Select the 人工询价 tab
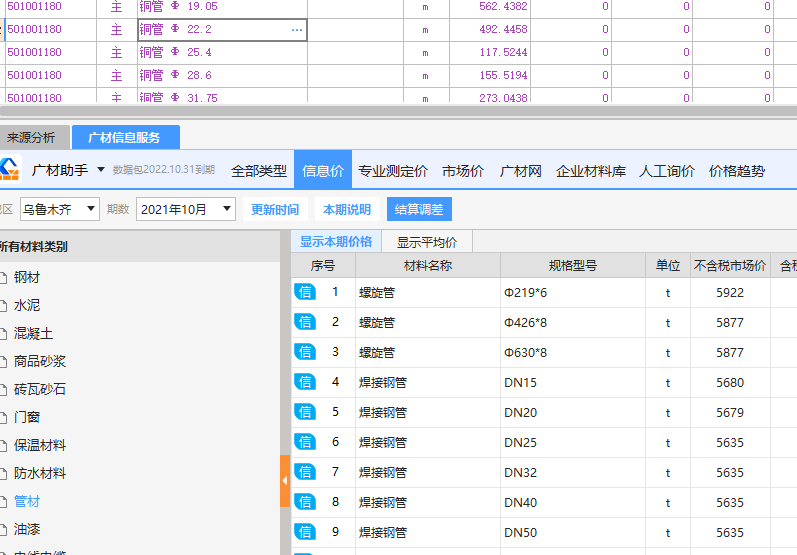The image size is (797, 555). pyautogui.click(x=666, y=171)
